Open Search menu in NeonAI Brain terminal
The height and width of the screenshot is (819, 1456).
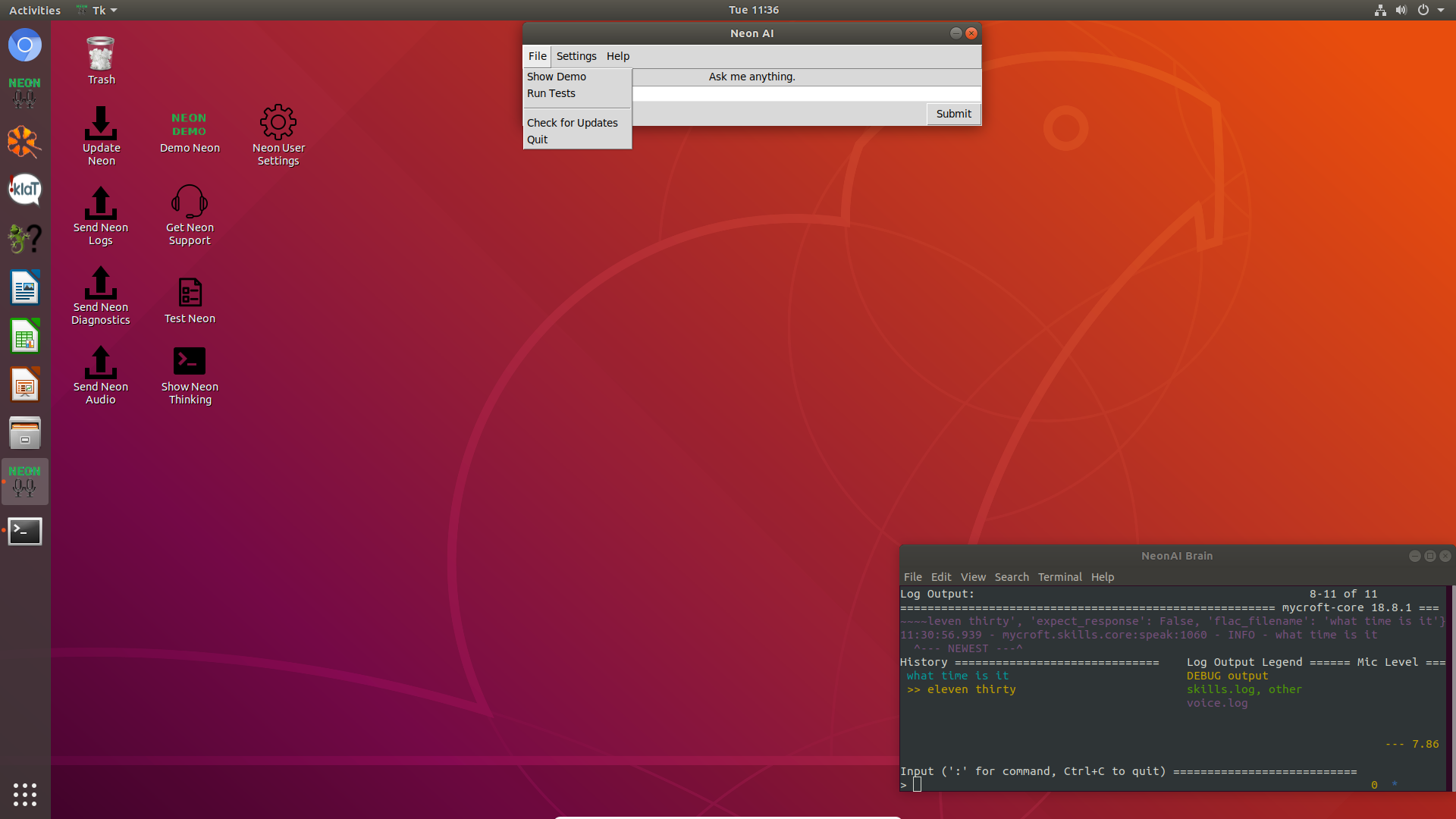click(x=1012, y=577)
